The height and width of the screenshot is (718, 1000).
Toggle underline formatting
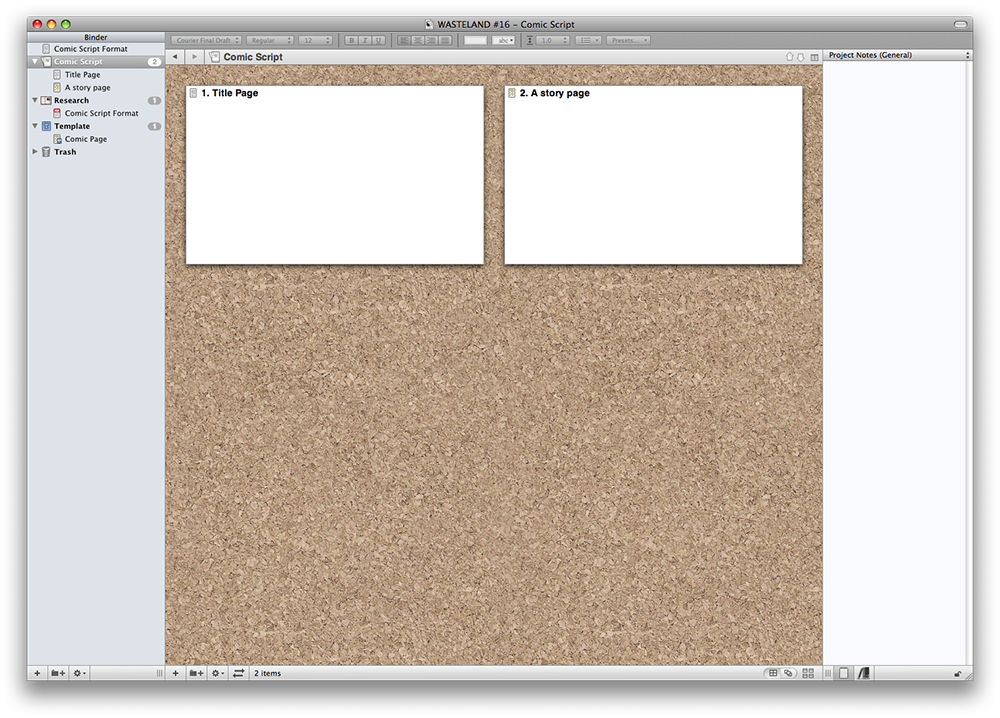[x=378, y=40]
